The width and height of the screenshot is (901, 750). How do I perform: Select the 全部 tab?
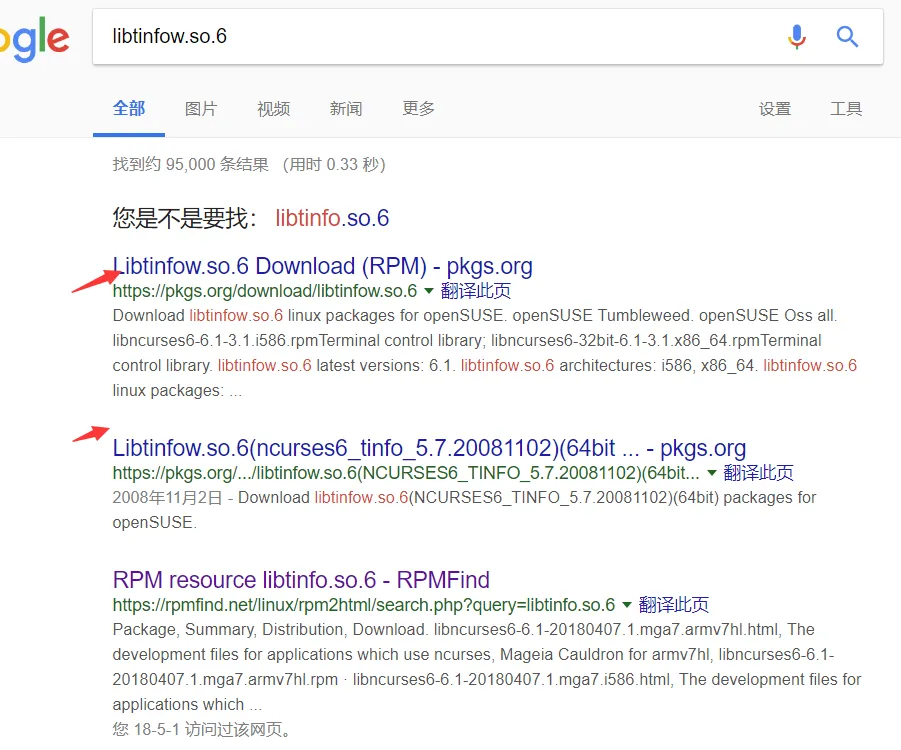[129, 108]
